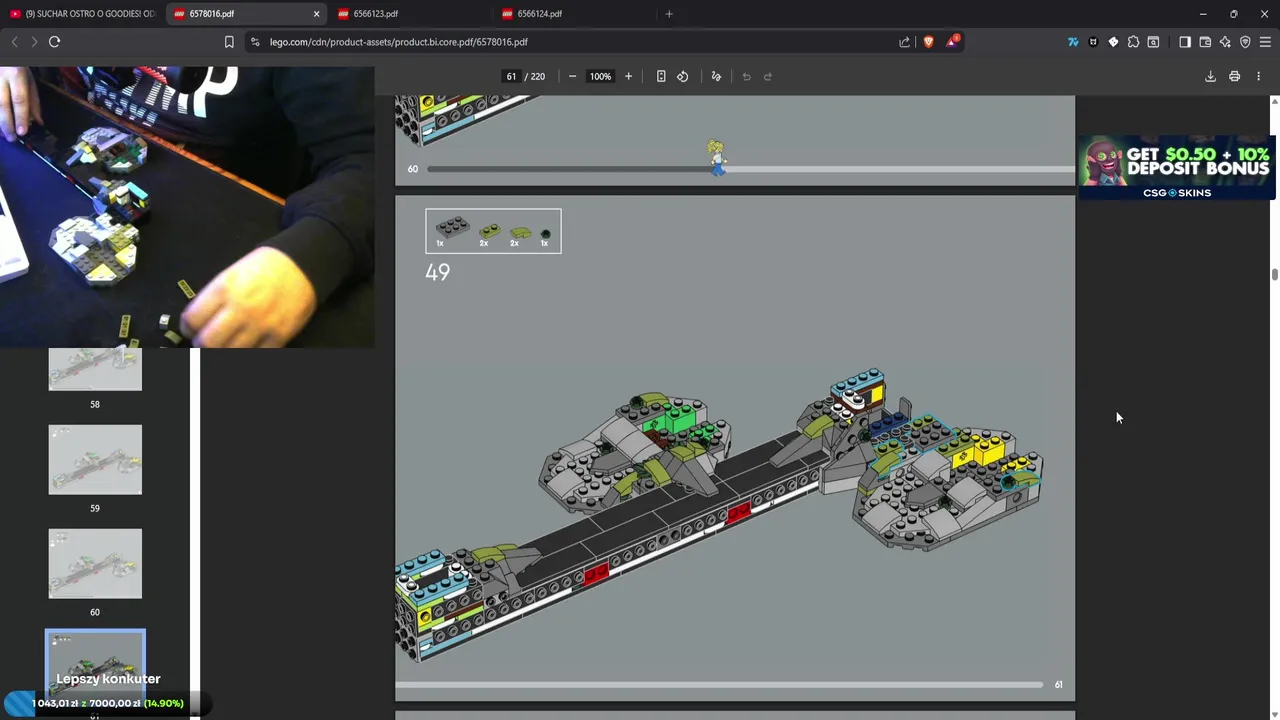Download the PDF file

coord(1210,76)
